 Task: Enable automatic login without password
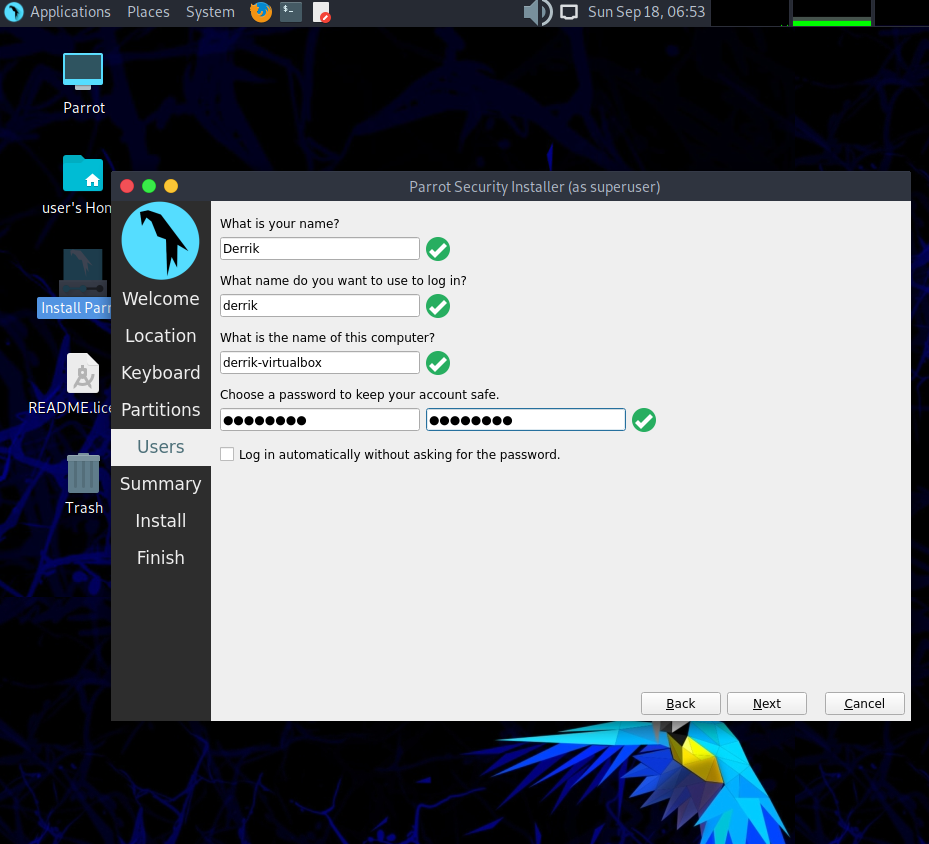pyautogui.click(x=227, y=454)
